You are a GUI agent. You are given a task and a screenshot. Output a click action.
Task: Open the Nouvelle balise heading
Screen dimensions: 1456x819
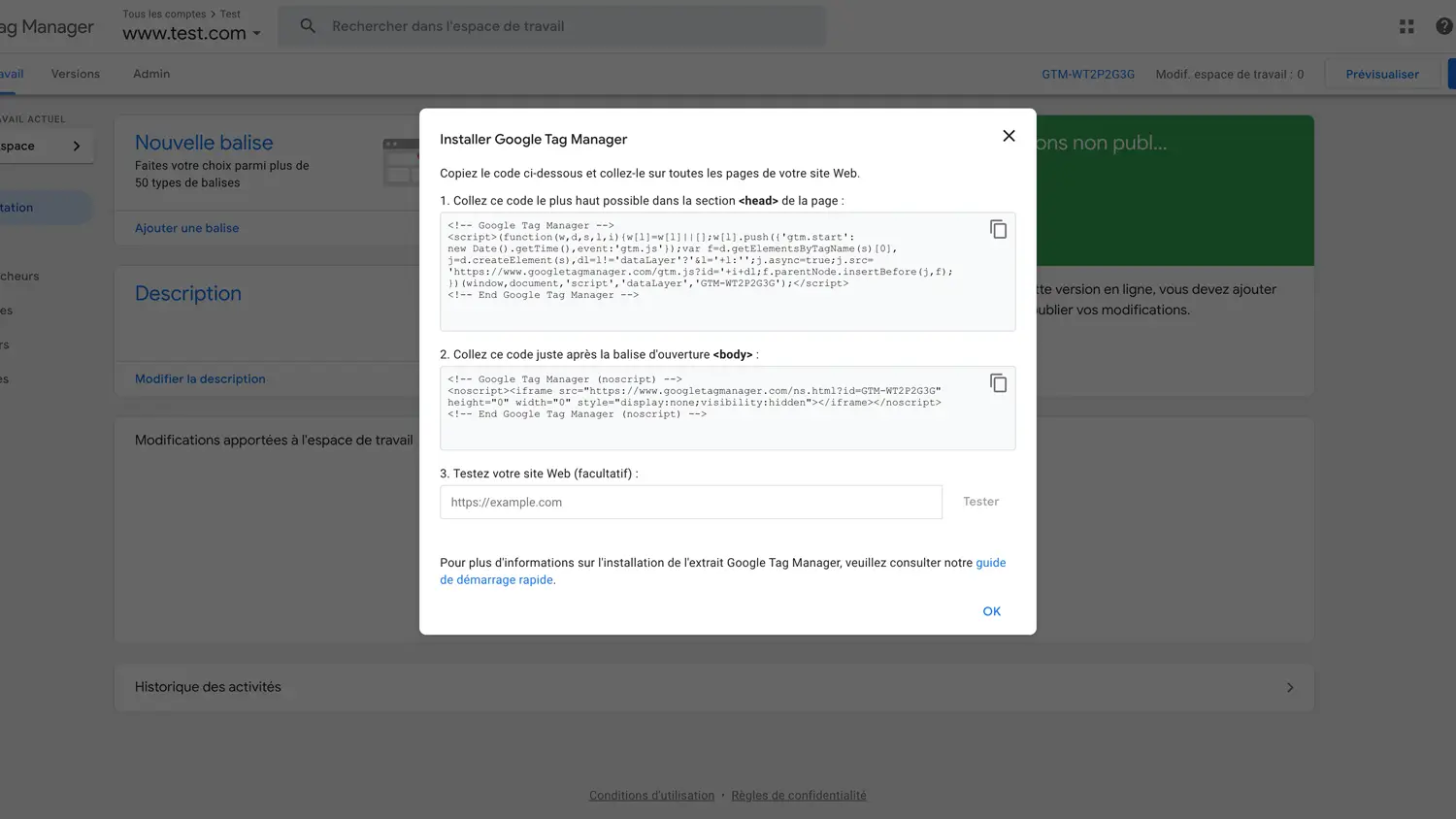[204, 143]
